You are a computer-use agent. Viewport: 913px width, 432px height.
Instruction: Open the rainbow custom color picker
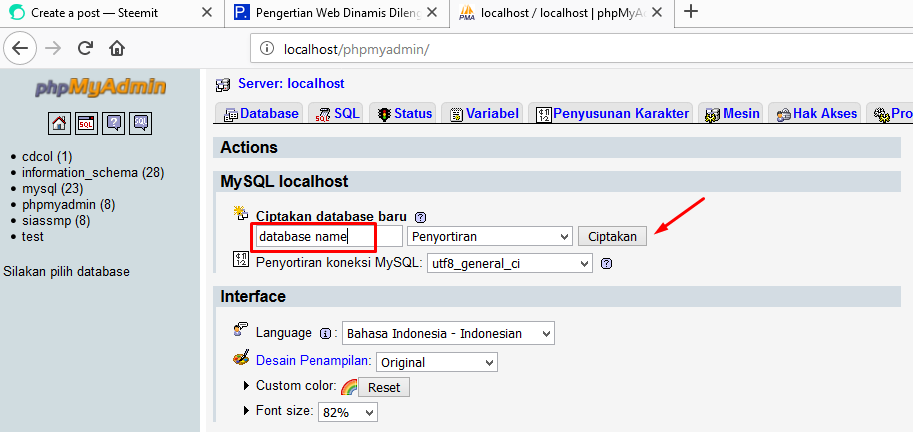(x=348, y=387)
